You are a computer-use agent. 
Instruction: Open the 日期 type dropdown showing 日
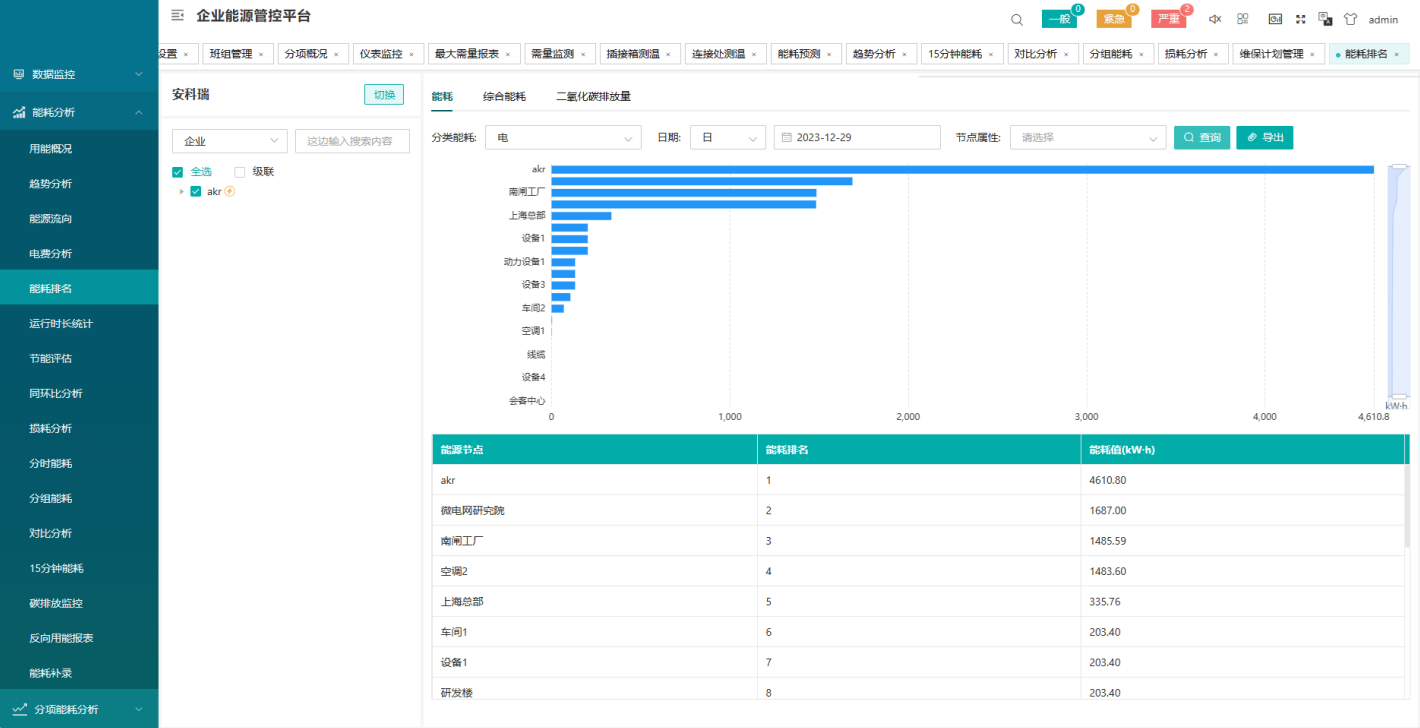tap(728, 137)
